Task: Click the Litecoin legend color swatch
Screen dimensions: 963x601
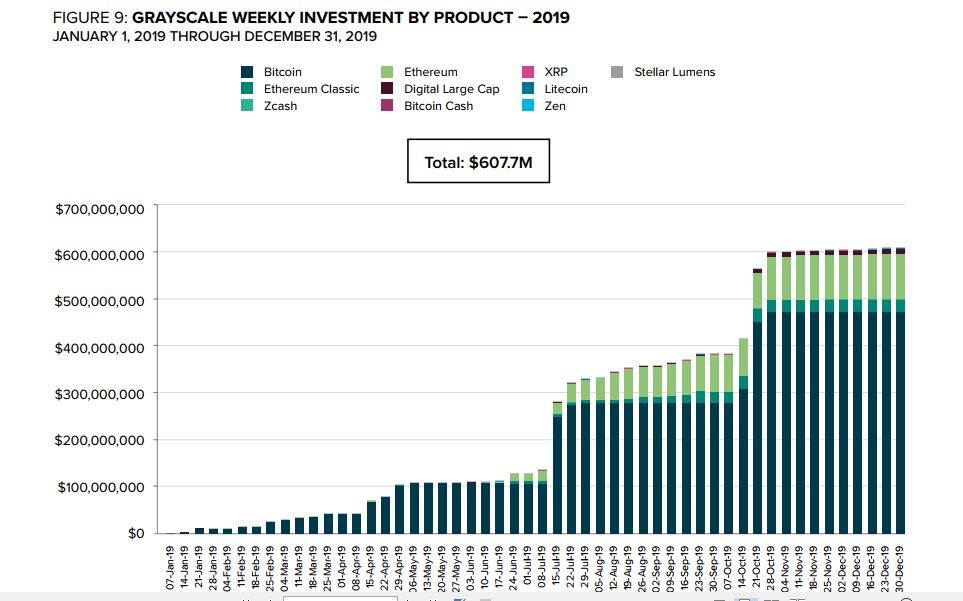Action: 527,89
